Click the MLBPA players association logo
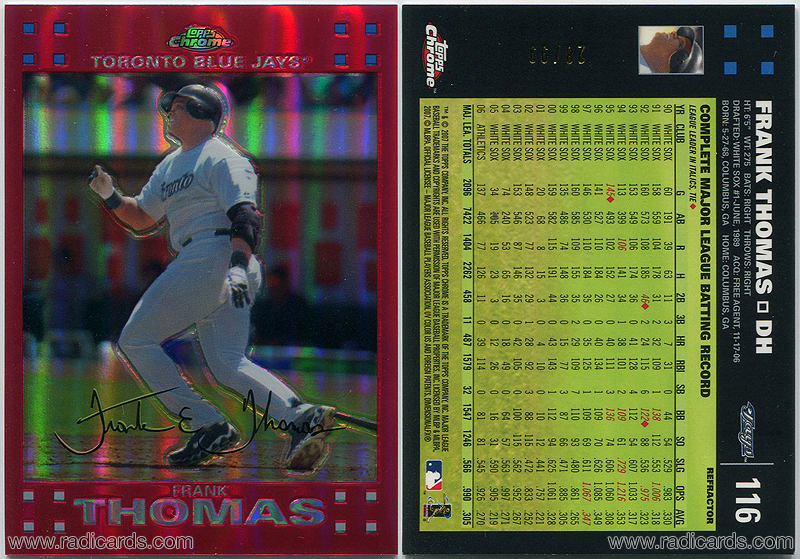800x559 pixels. 438,507
